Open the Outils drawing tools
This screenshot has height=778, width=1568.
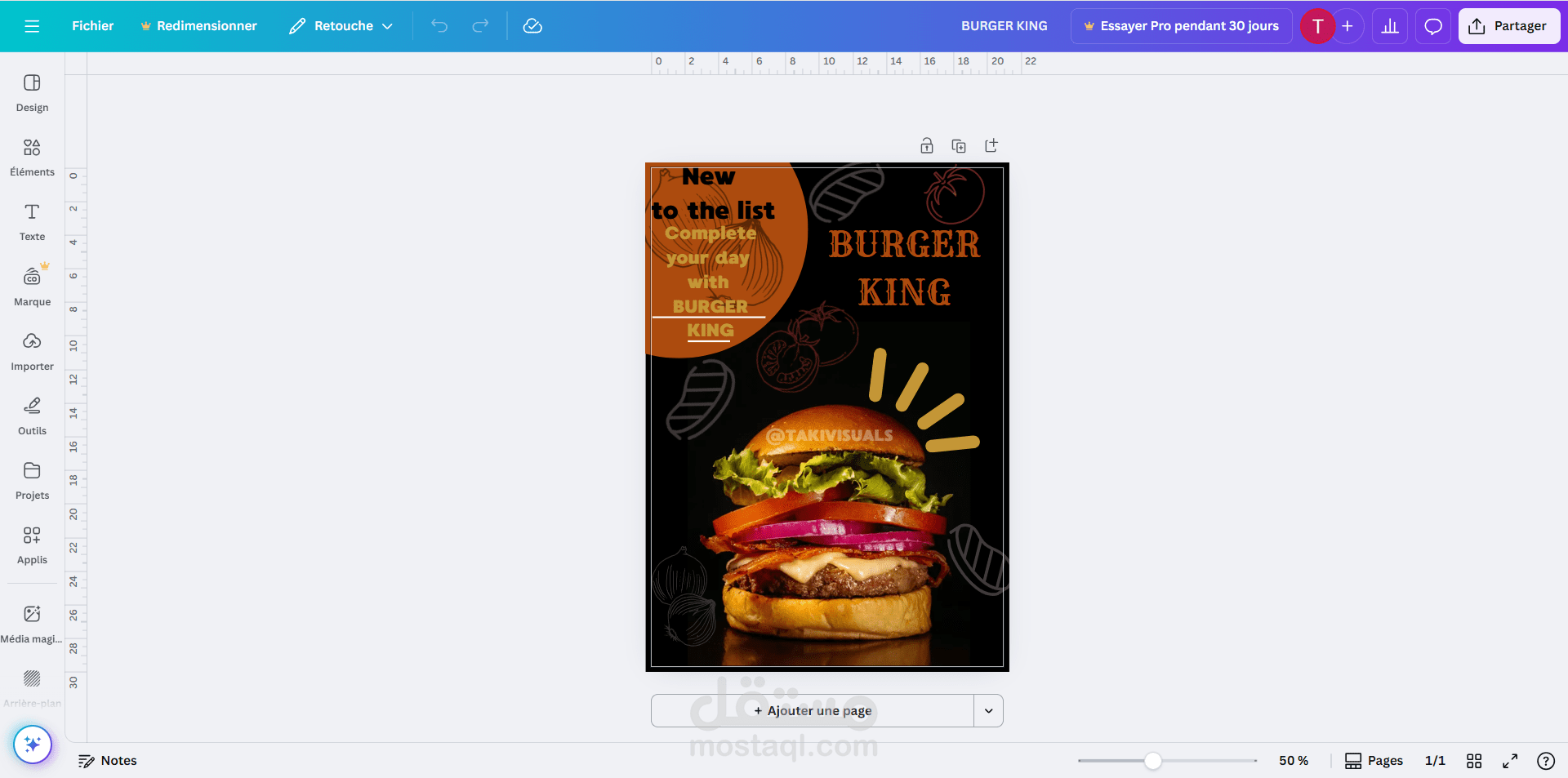click(x=32, y=416)
